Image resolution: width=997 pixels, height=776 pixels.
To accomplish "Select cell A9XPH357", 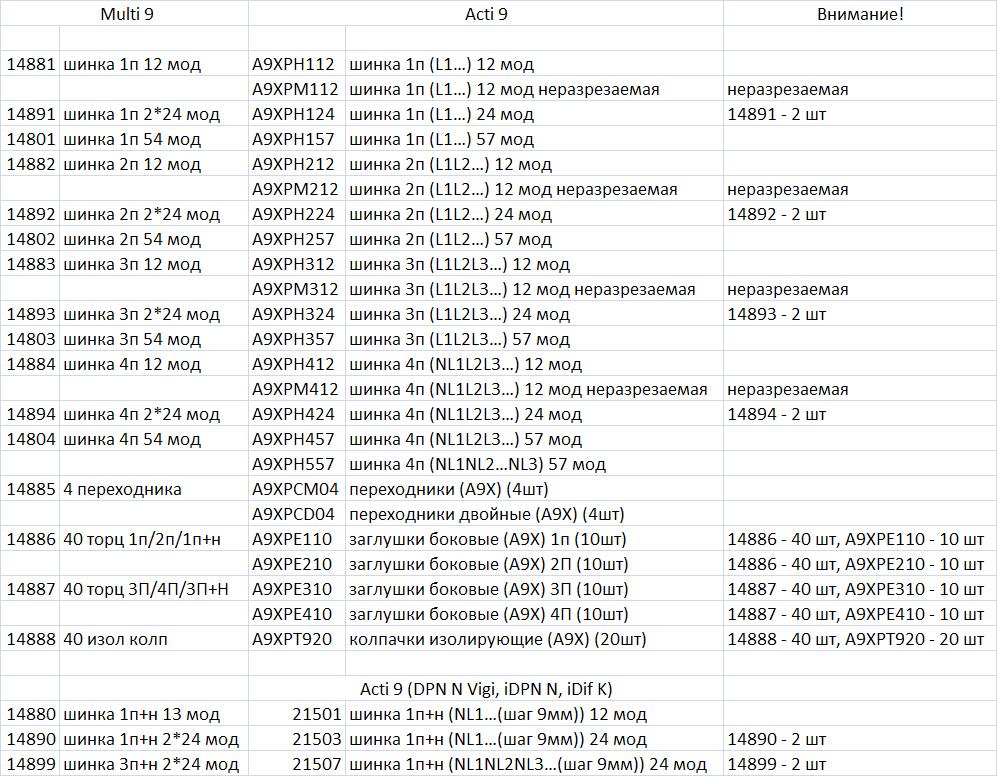I will coord(297,338).
